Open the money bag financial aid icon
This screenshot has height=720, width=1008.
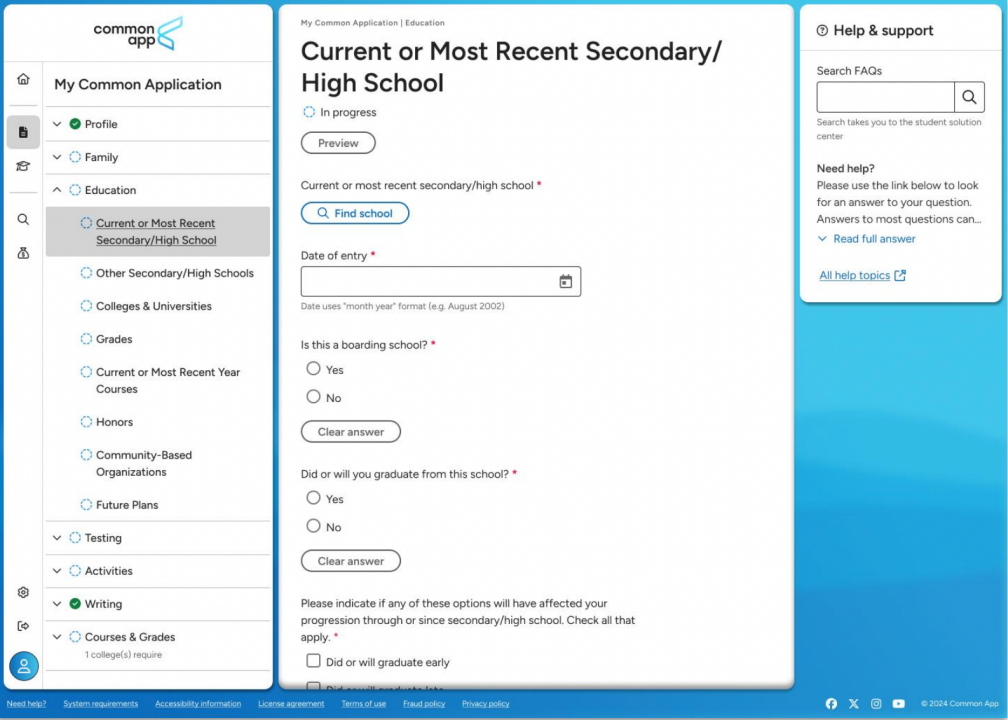(23, 253)
